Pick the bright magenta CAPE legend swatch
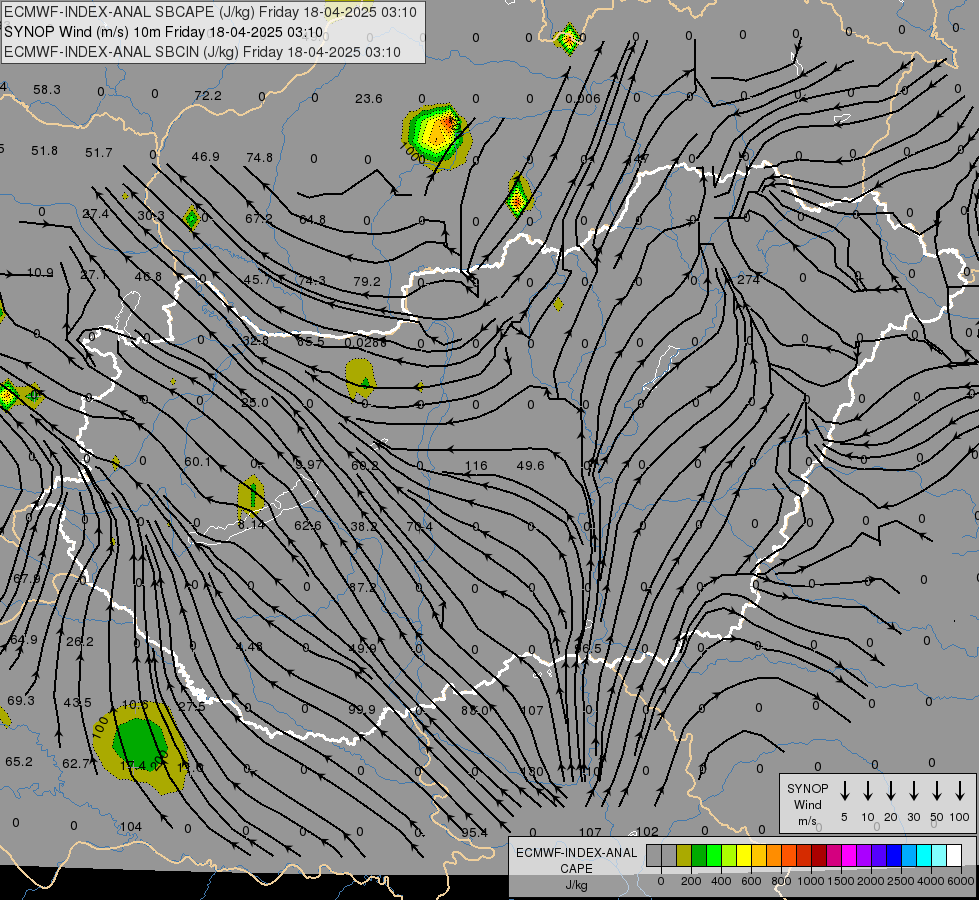This screenshot has height=900, width=979. click(x=849, y=856)
